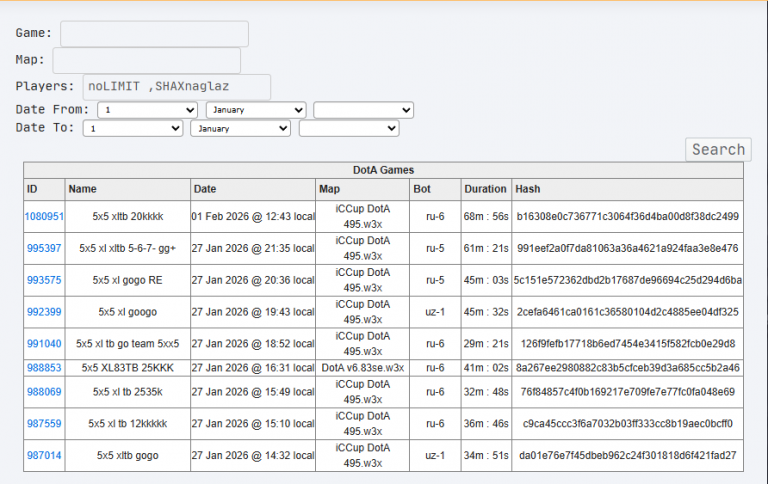Click the Bot column header
The height and width of the screenshot is (484, 768).
[435, 189]
